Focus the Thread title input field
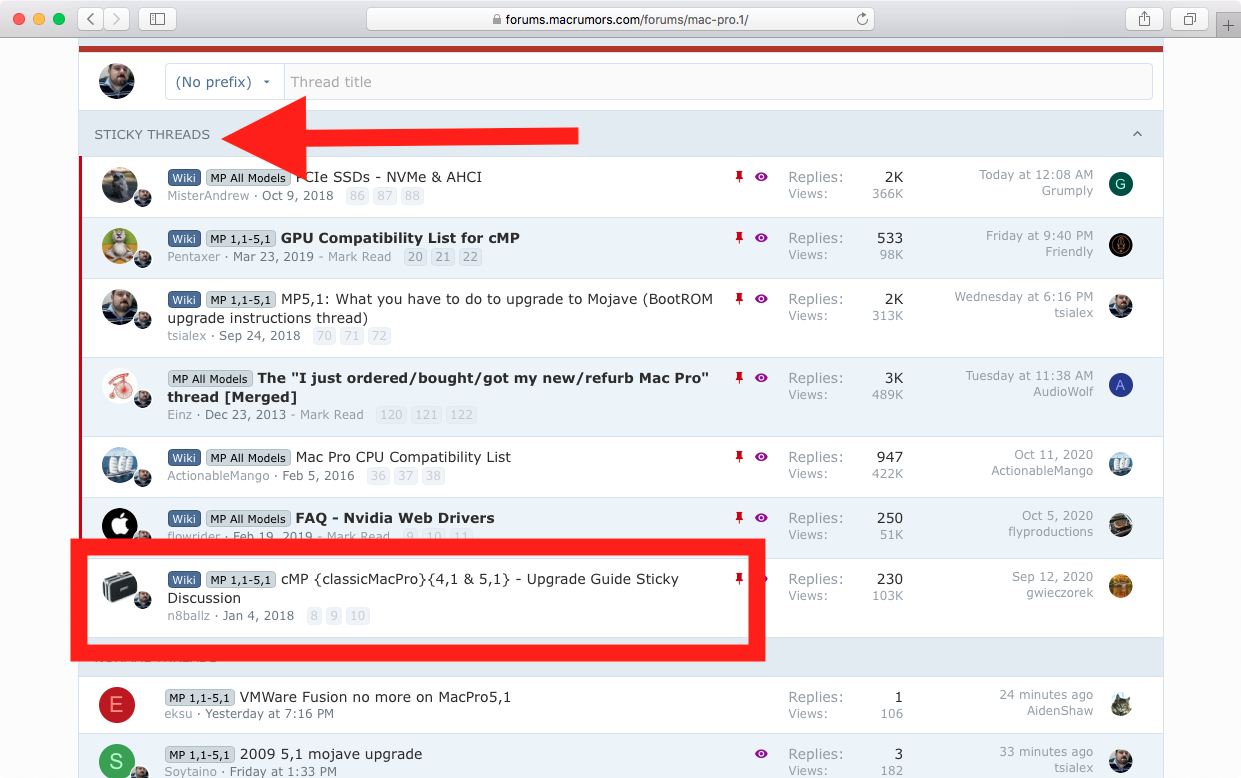 [x=718, y=82]
